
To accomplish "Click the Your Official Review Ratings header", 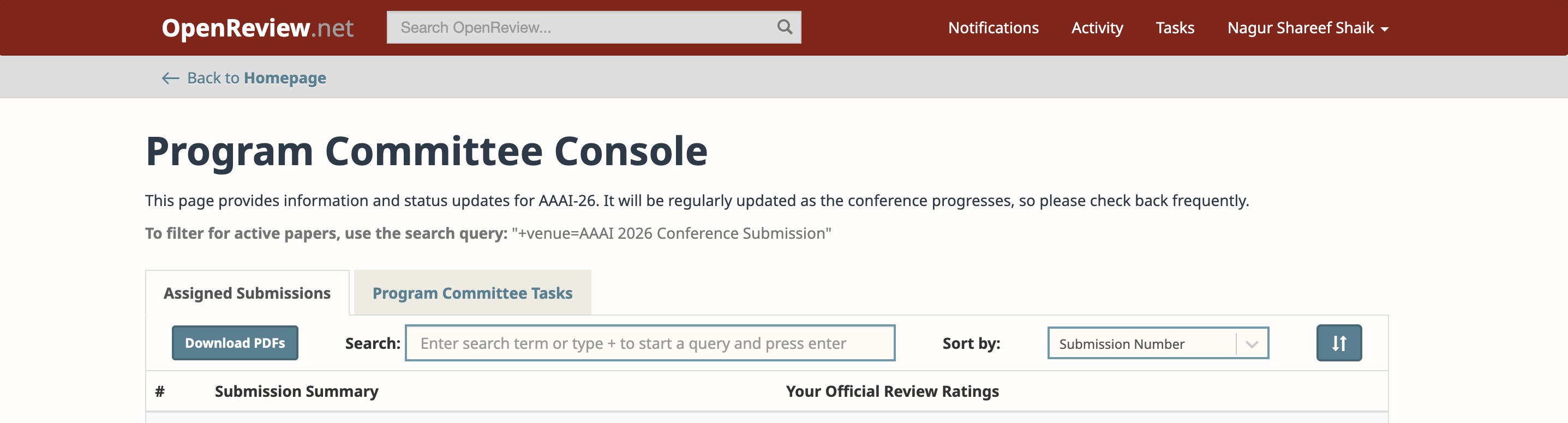I will click(891, 391).
